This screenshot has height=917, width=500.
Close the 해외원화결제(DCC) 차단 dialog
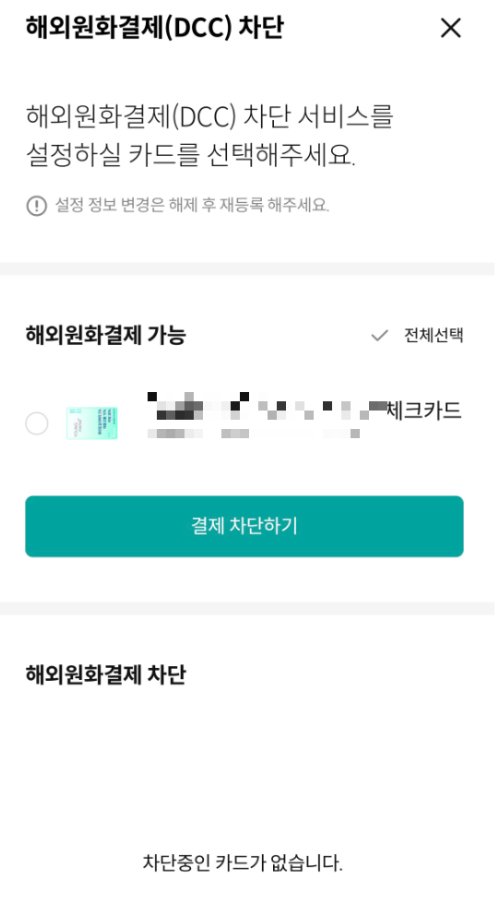[x=450, y=27]
